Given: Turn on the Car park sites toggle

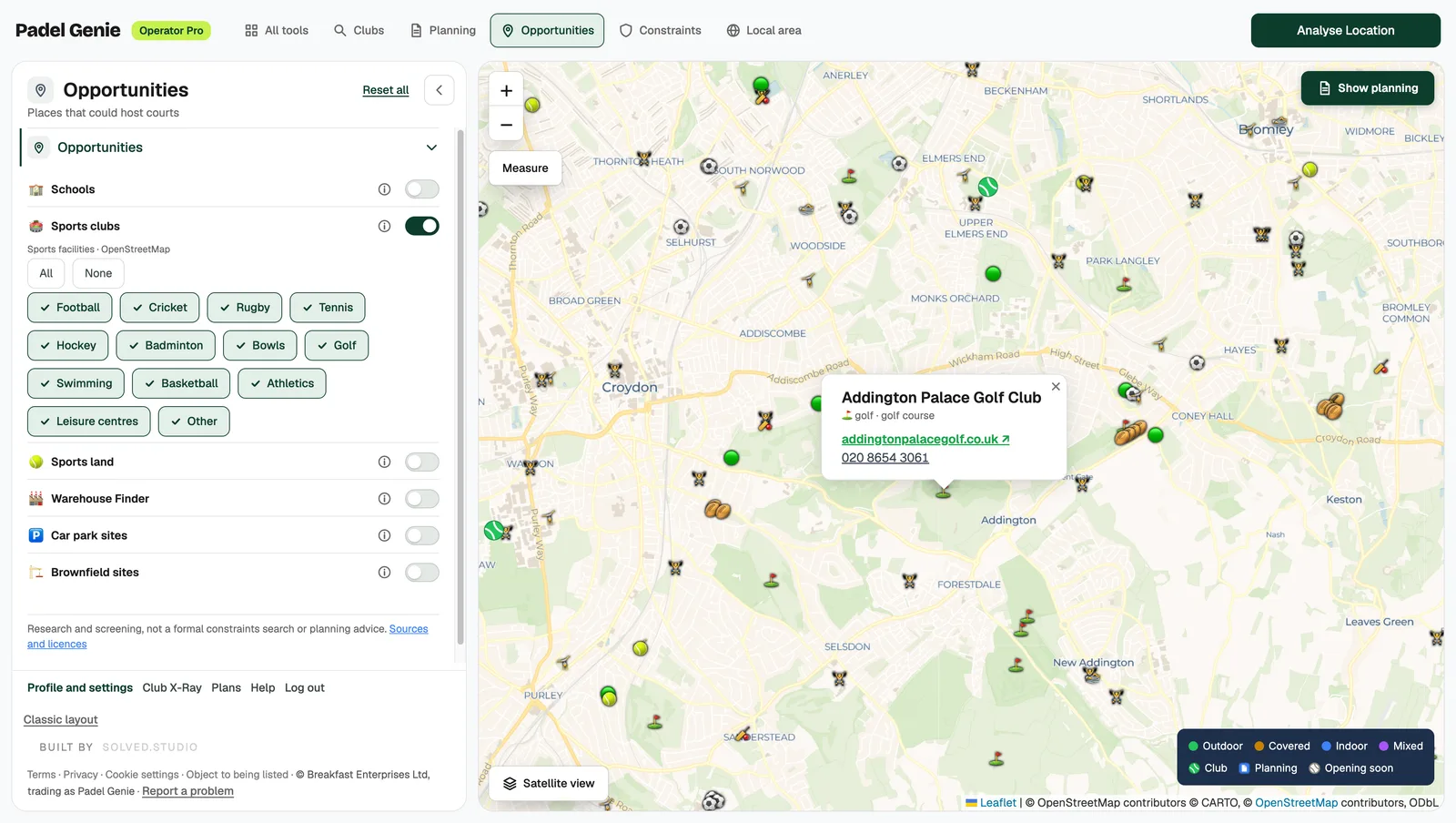Looking at the screenshot, I should [x=422, y=535].
